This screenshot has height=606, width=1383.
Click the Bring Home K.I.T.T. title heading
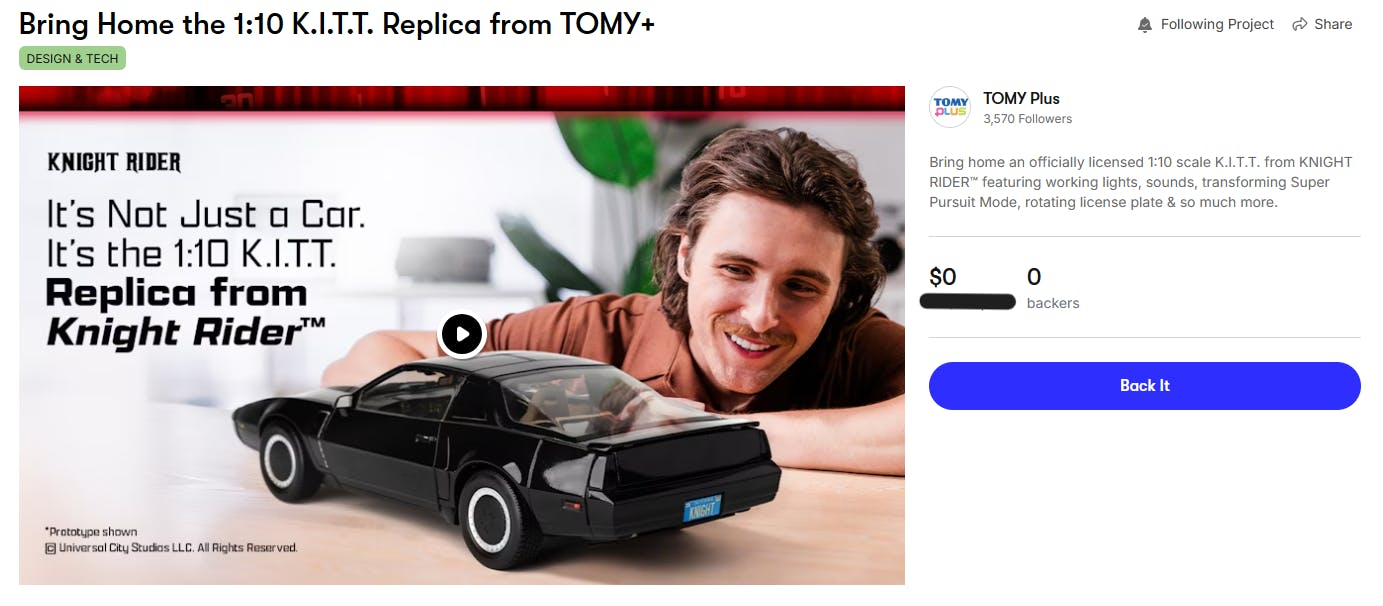tap(337, 24)
